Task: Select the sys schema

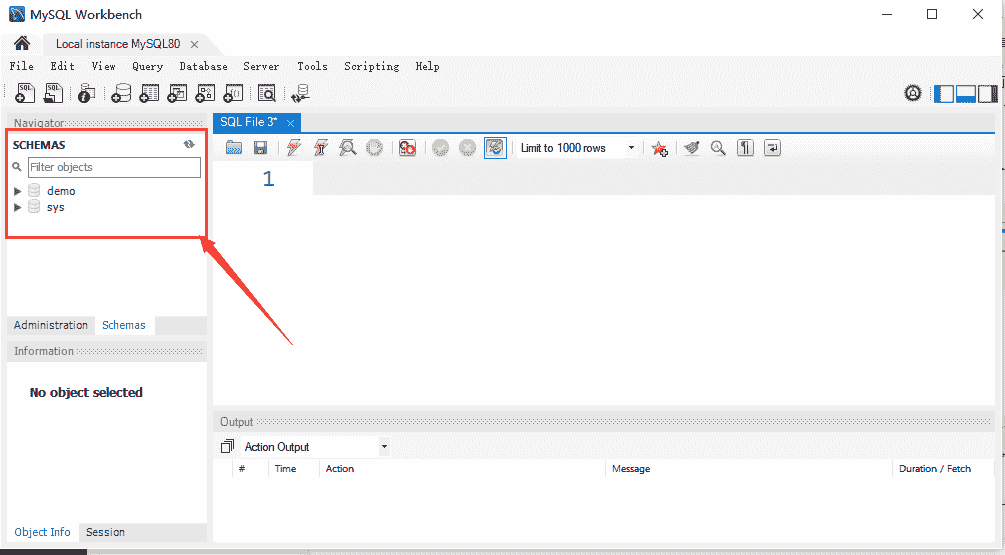Action: [x=55, y=207]
